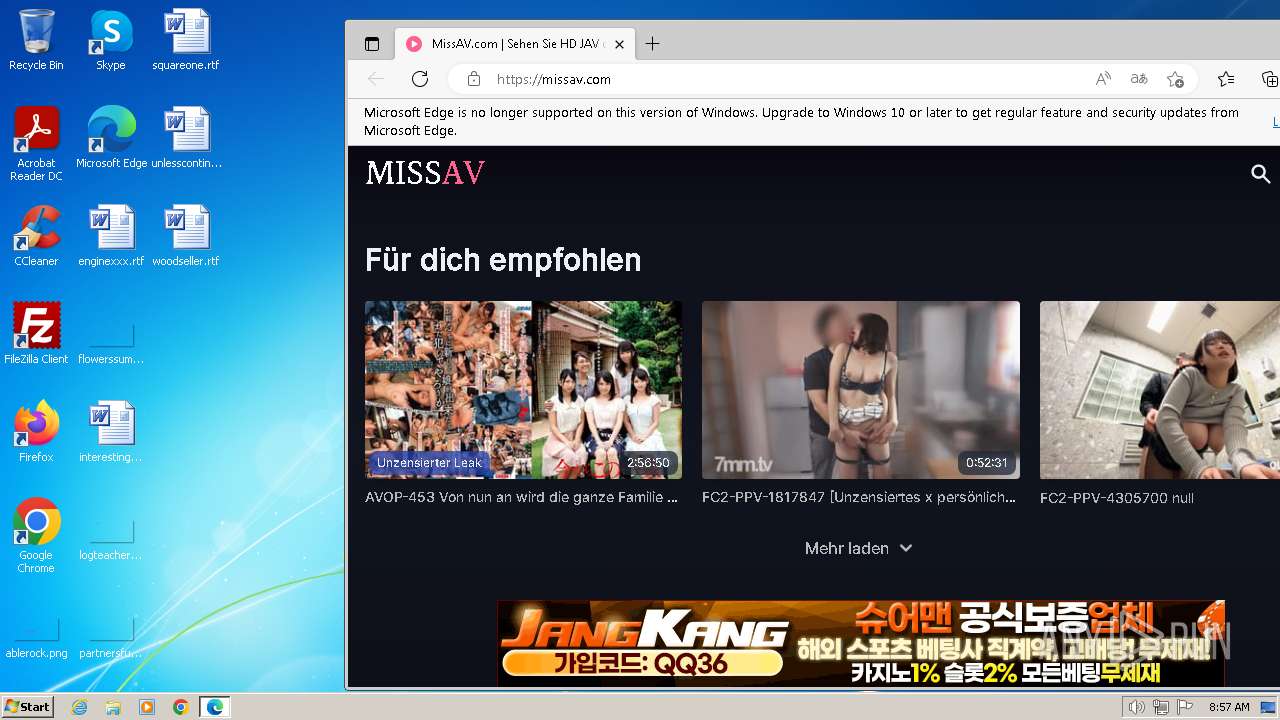Open the network status tray icon
Viewport: 1280px width, 720px height.
(1161, 707)
